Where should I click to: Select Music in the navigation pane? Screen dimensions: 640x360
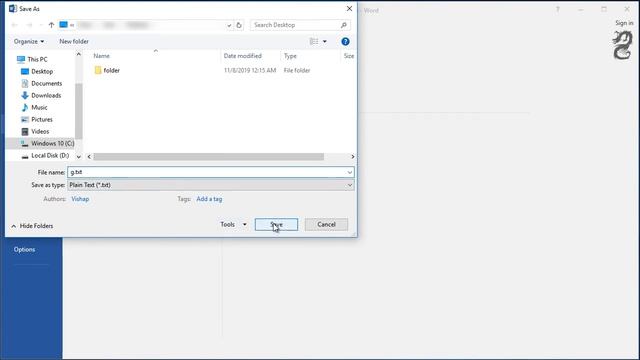coord(39,107)
